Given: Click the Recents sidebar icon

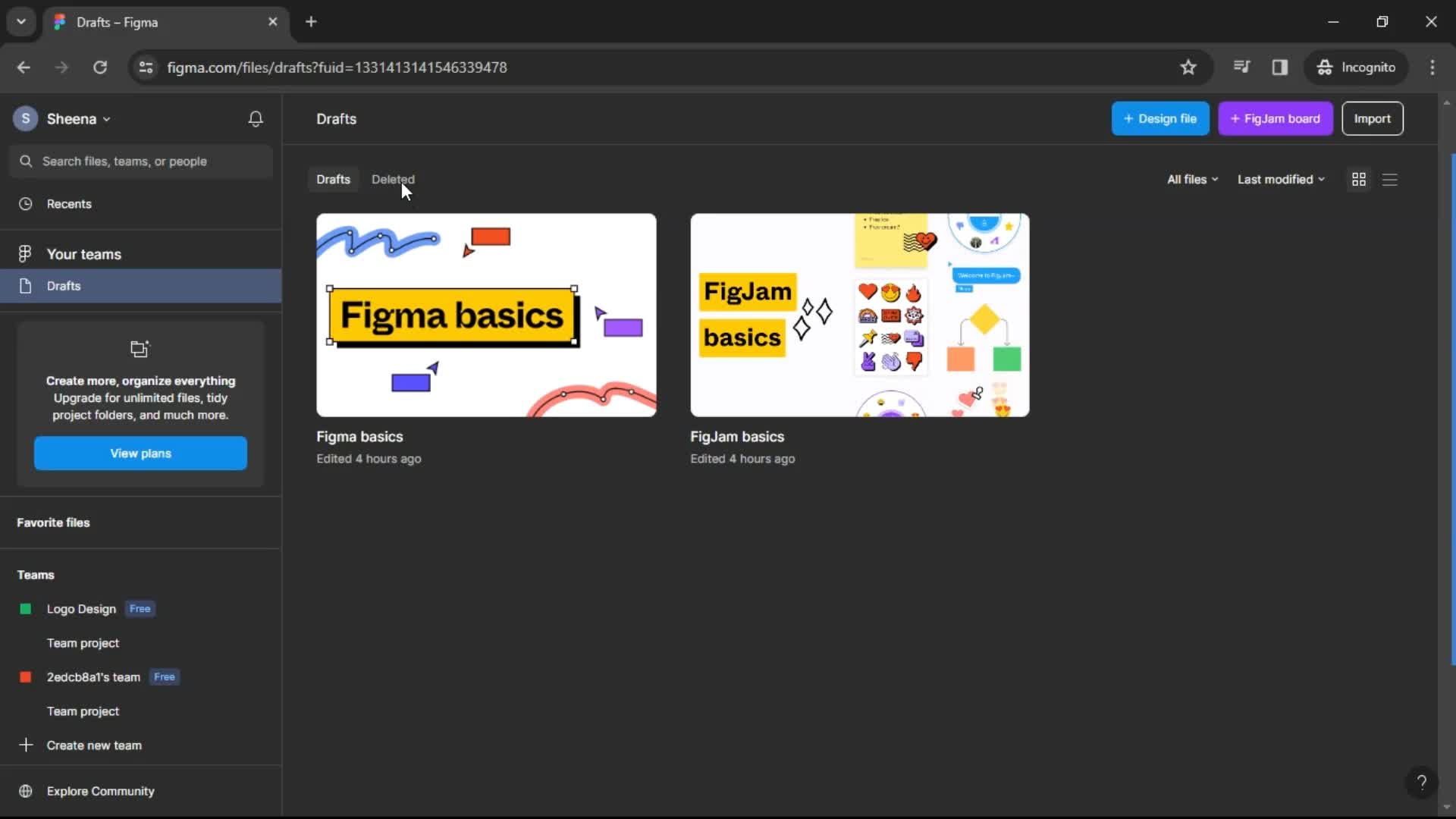Looking at the screenshot, I should 26,203.
